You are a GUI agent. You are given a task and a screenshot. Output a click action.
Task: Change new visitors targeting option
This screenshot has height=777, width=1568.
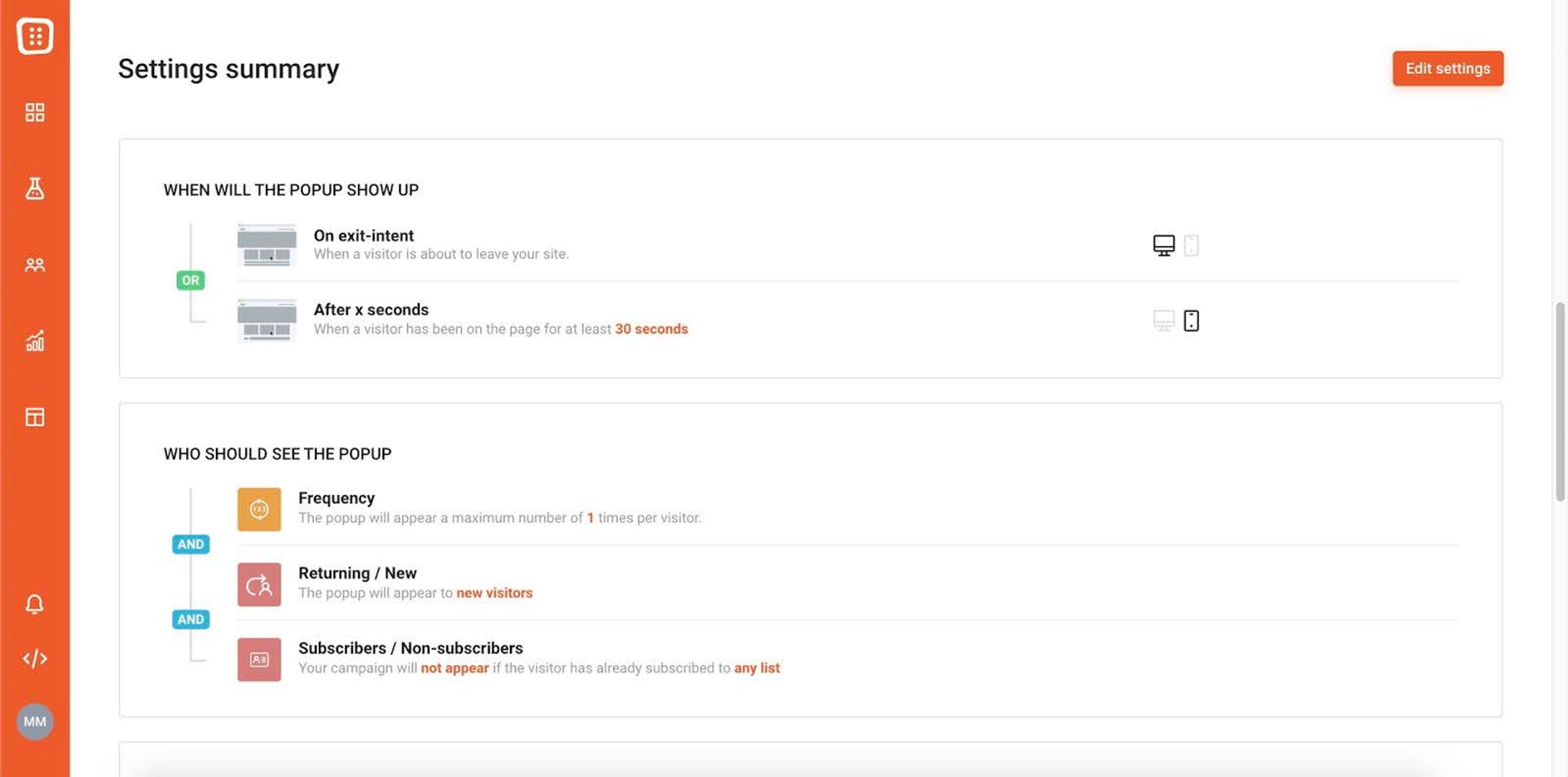click(495, 592)
